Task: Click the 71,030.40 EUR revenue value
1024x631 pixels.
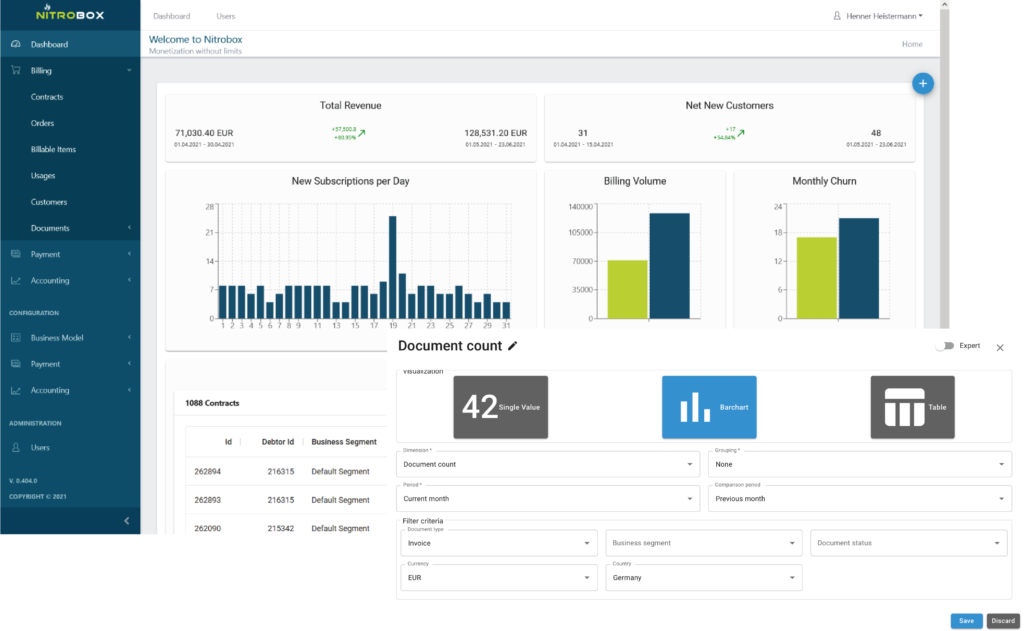Action: (x=204, y=133)
